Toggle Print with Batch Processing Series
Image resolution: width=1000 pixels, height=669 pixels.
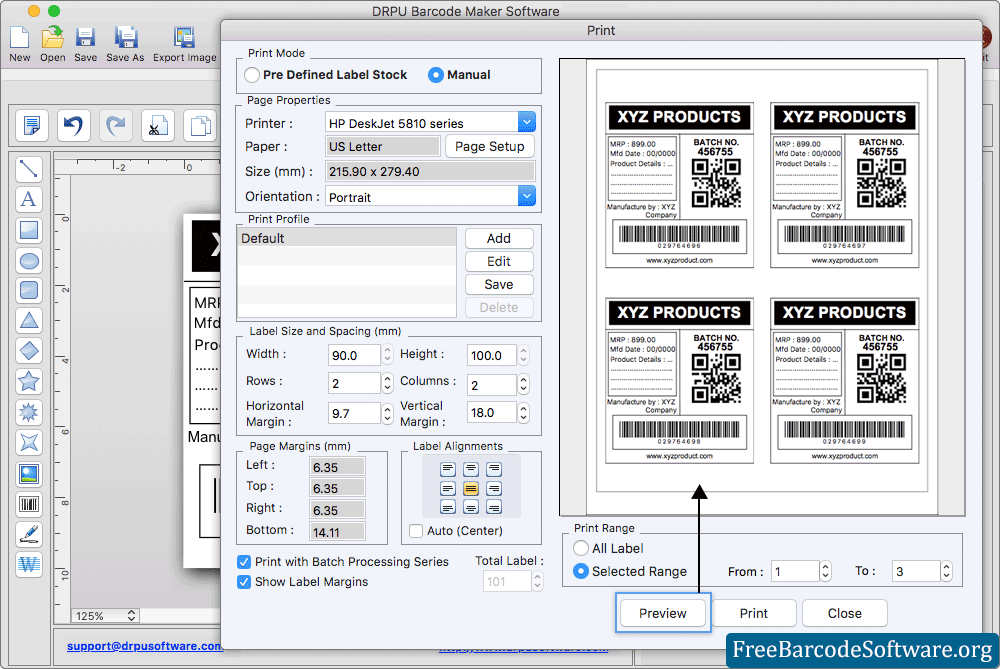[244, 562]
